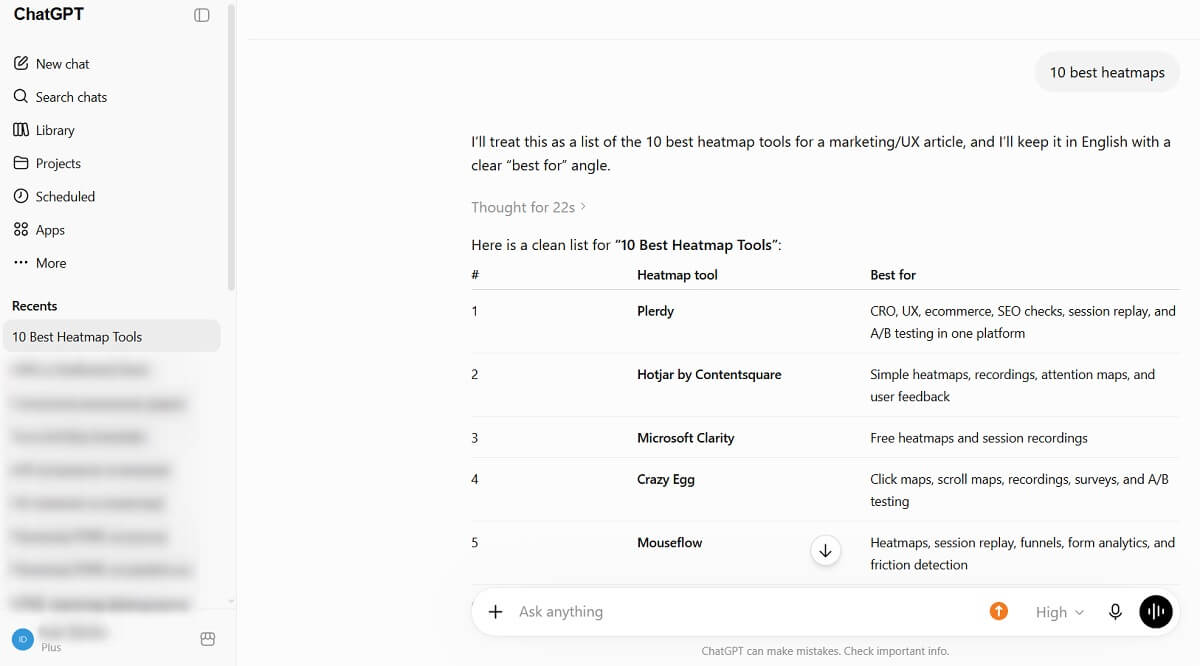Click 'Free heatmaps and session recordings' cell
The height and width of the screenshot is (666, 1200).
(x=979, y=438)
